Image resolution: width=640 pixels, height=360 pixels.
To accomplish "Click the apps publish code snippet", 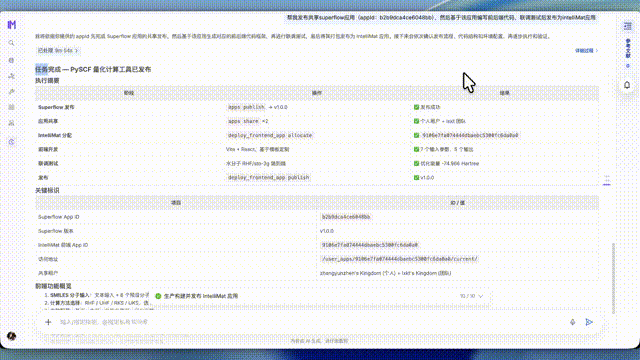I will [246, 107].
